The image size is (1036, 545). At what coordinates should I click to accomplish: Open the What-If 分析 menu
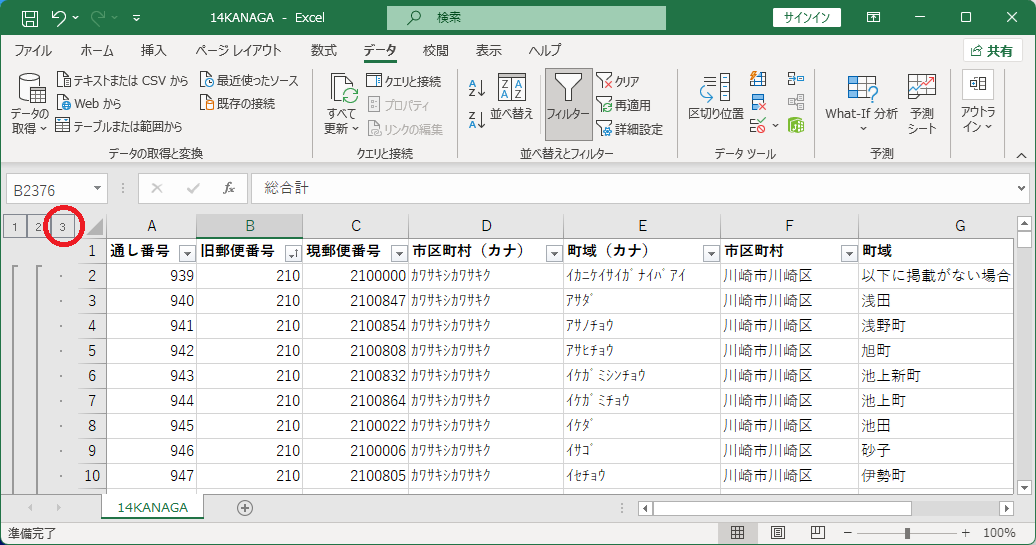[862, 104]
